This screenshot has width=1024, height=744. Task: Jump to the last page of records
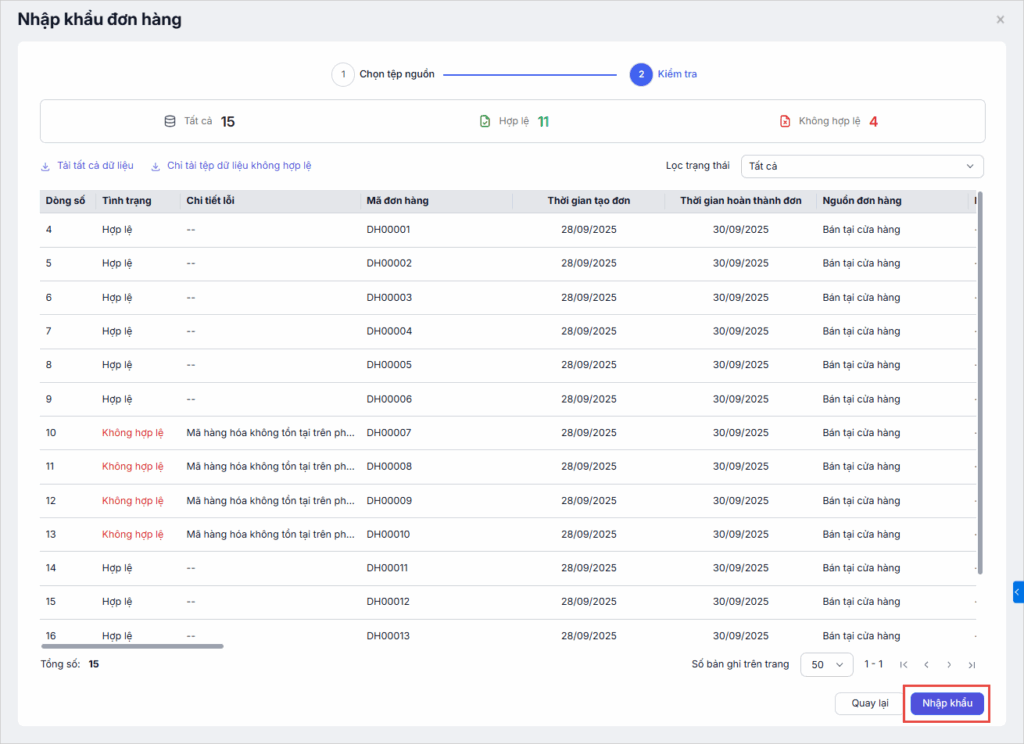pos(972,664)
